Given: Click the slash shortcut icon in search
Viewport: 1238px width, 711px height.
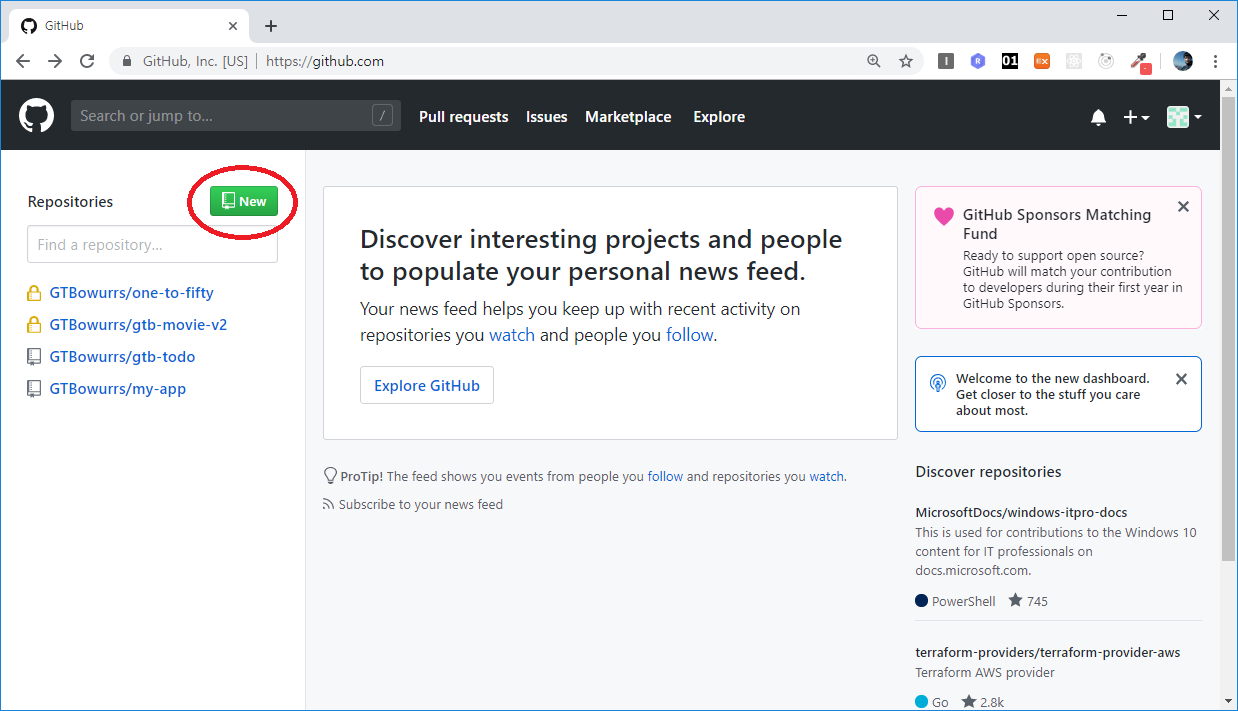Looking at the screenshot, I should point(382,116).
